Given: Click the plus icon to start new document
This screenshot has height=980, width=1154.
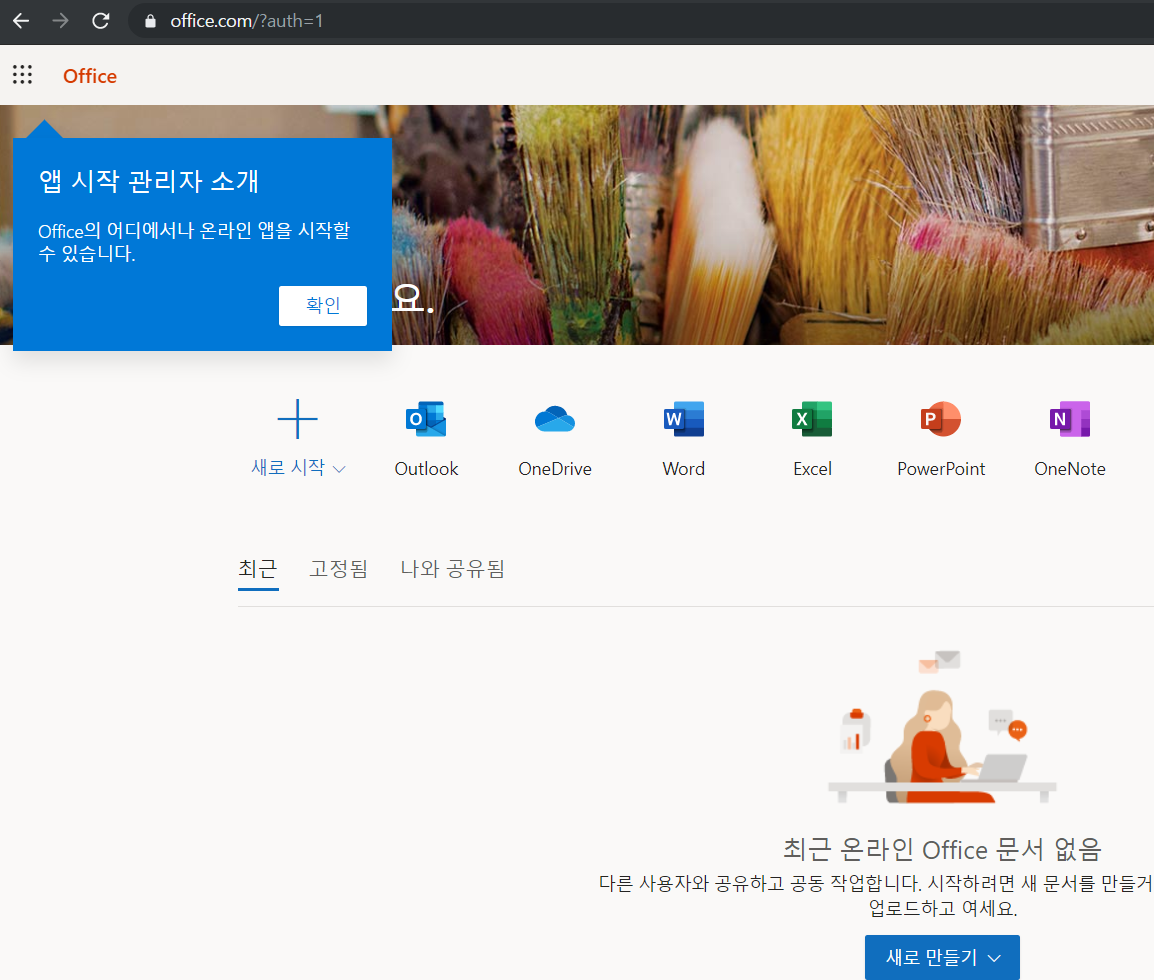Looking at the screenshot, I should [297, 419].
